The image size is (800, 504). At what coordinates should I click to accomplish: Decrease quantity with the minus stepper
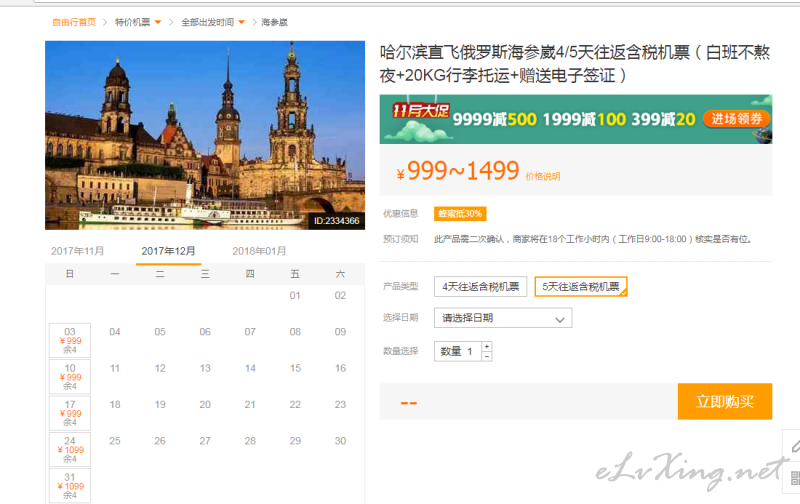pyautogui.click(x=487, y=357)
